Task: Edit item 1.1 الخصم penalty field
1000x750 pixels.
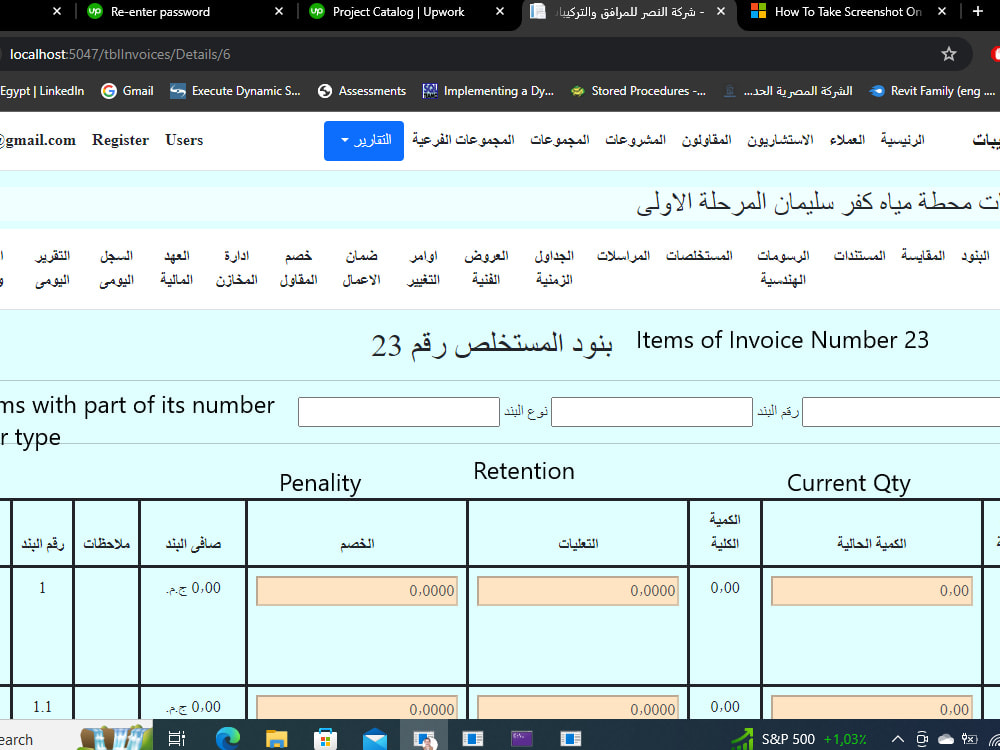Action: pos(357,708)
